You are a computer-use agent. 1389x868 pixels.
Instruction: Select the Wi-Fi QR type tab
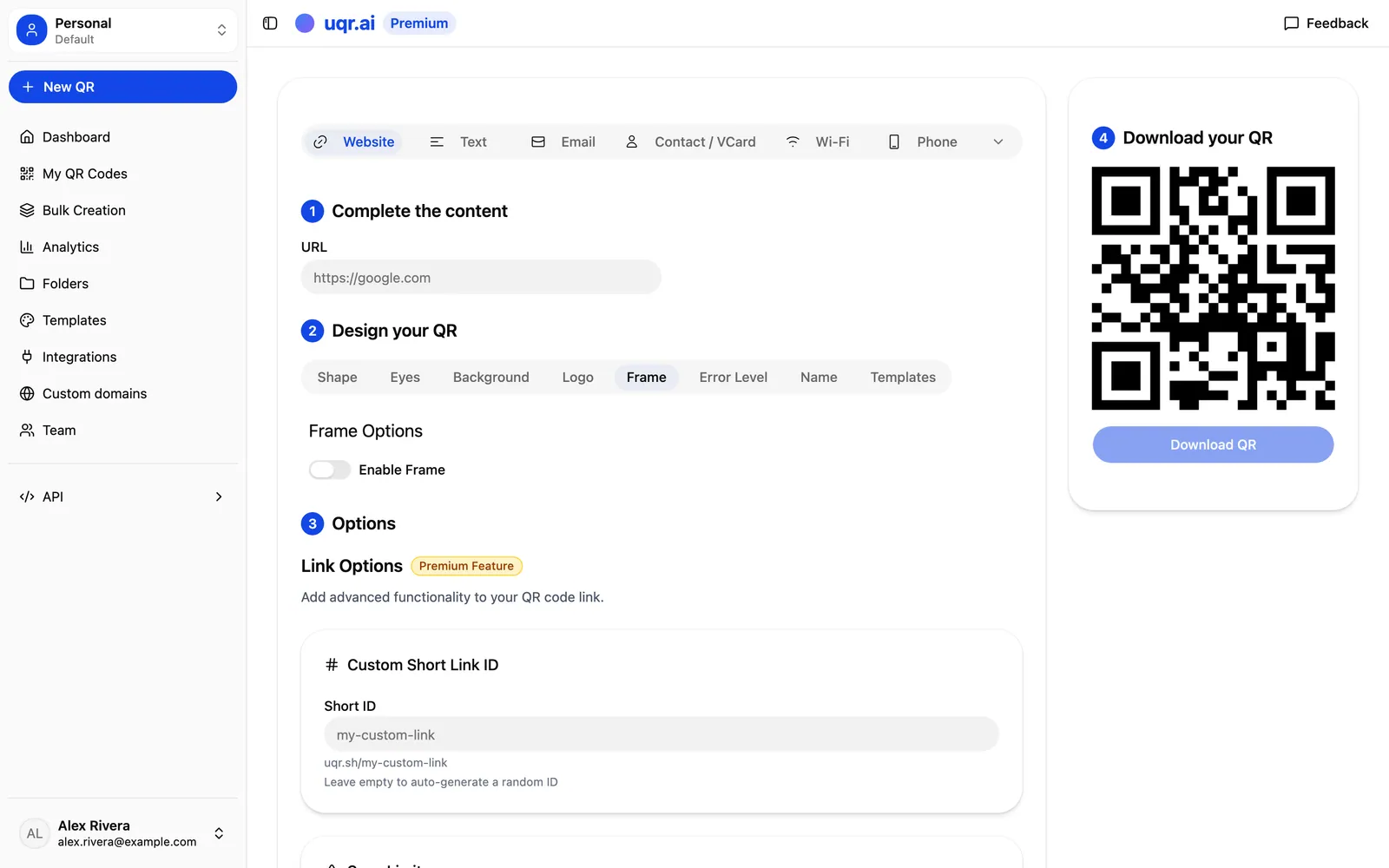[818, 141]
